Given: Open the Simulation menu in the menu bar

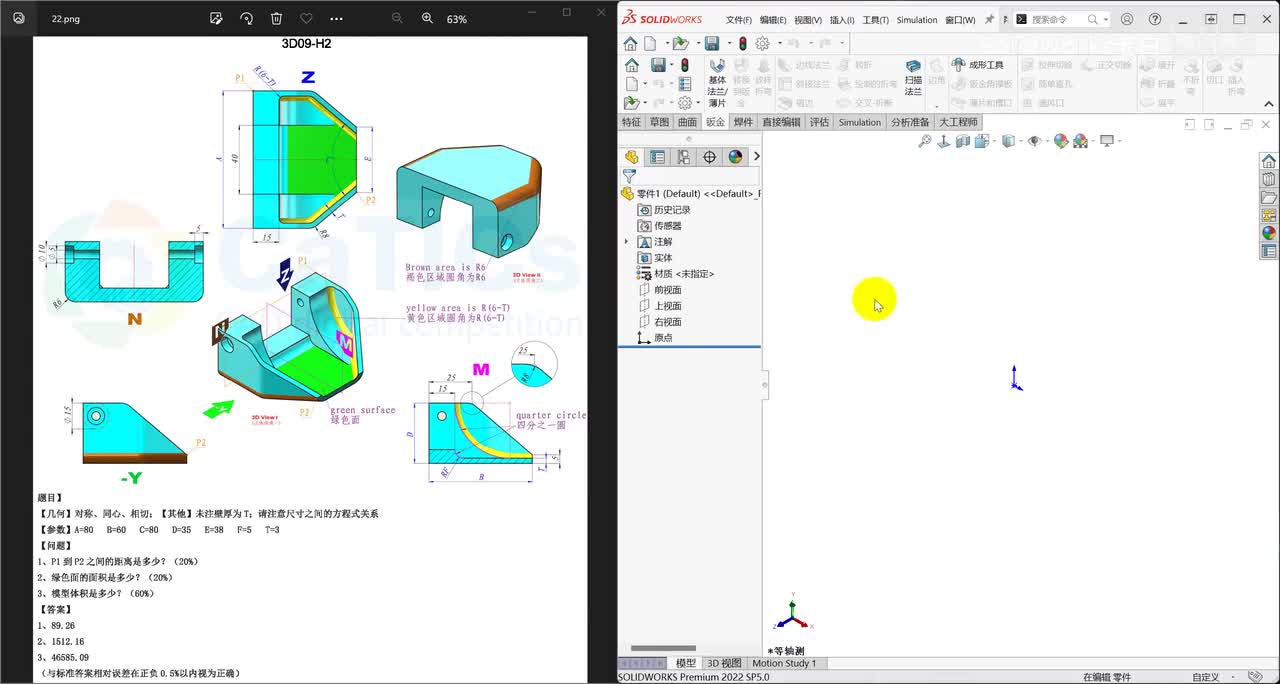Looking at the screenshot, I should click(917, 20).
